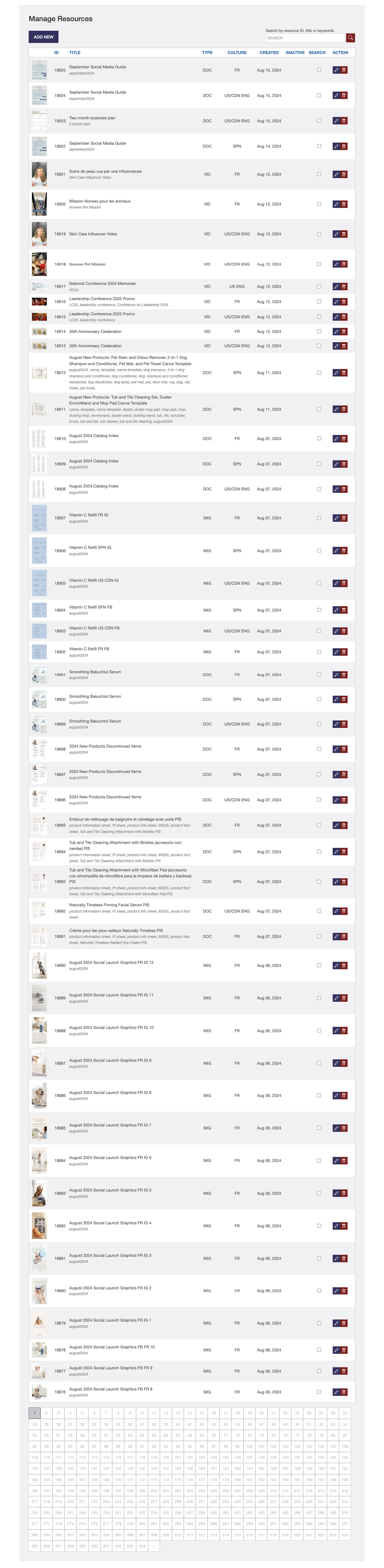Sort by the CULTURE column header

(237, 52)
